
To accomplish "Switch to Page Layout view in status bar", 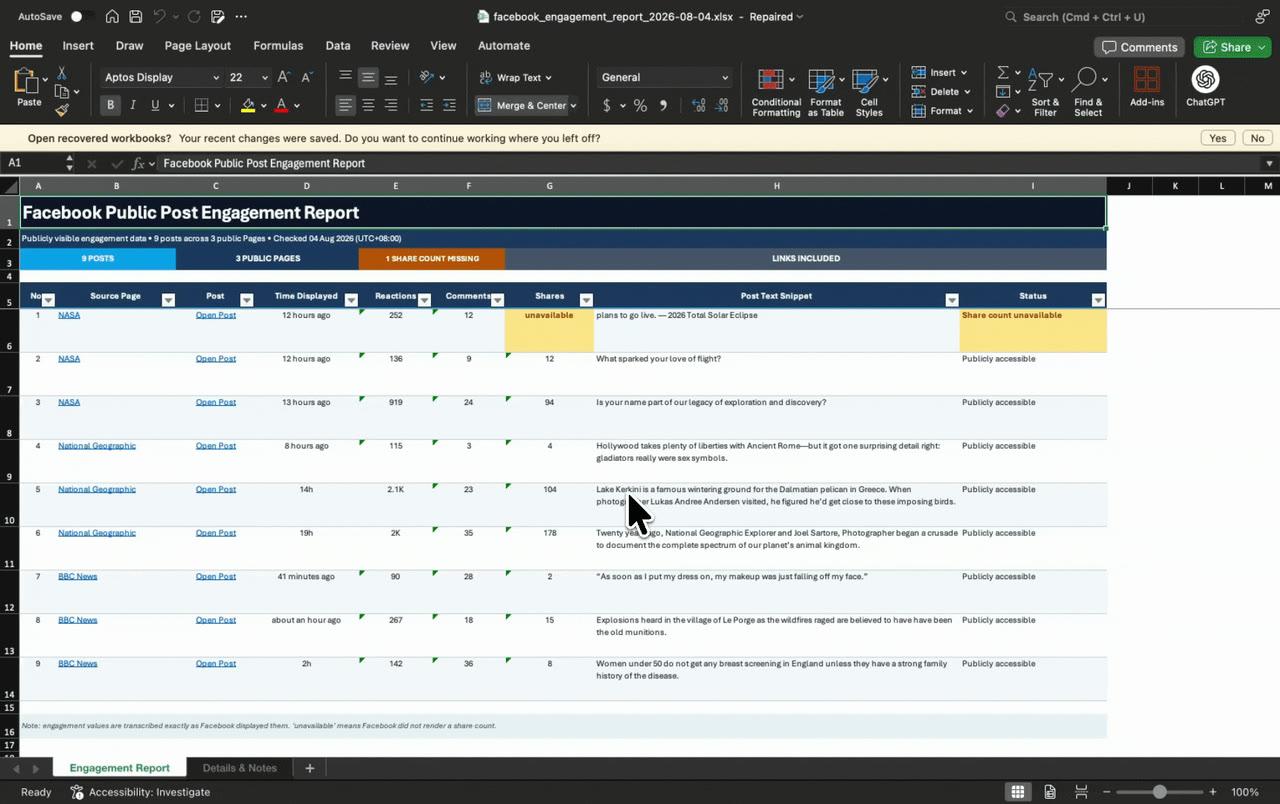I will click(1050, 792).
